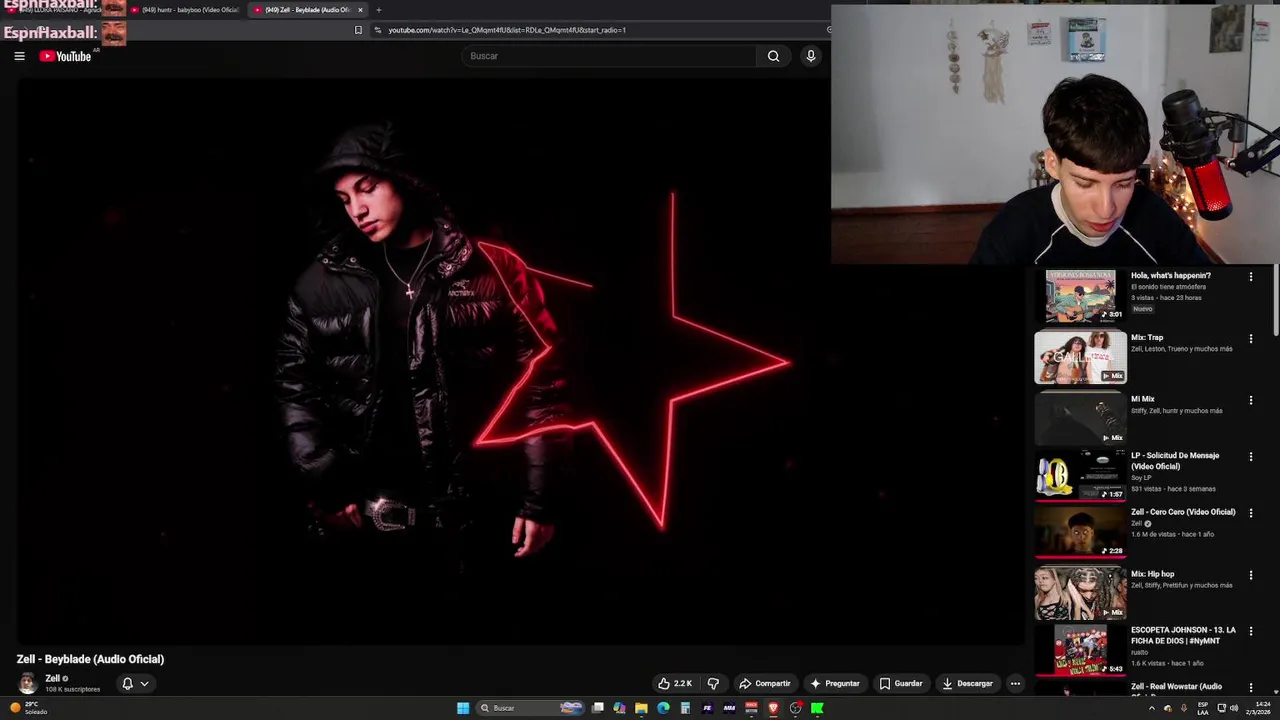This screenshot has height=720, width=1280.
Task: Start voice search with microphone icon
Action: coord(811,56)
